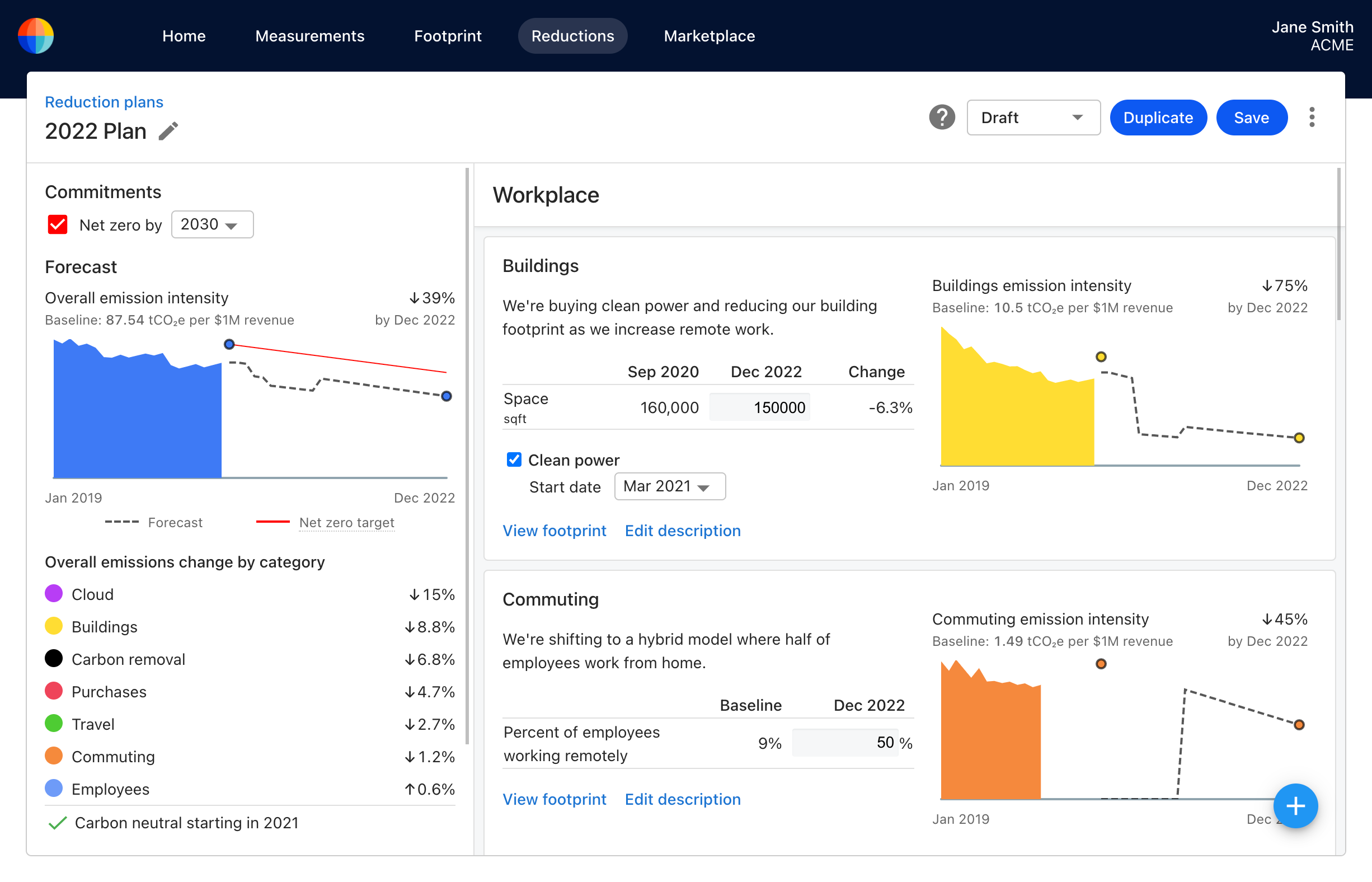Go to the Footprint tab
This screenshot has width=1372, height=882.
[x=447, y=35]
